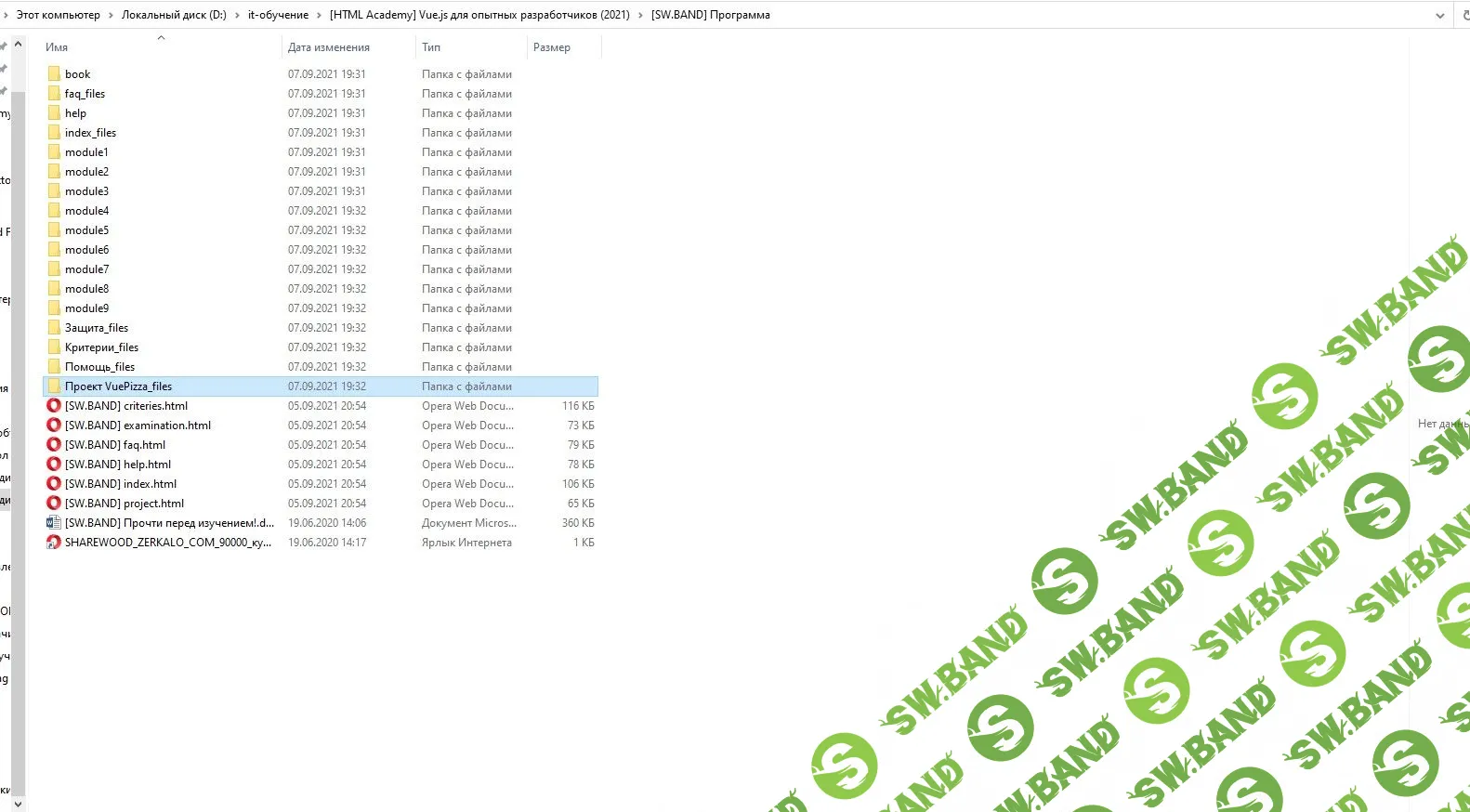Select the module5 folder icon
The image size is (1470, 812).
point(54,230)
